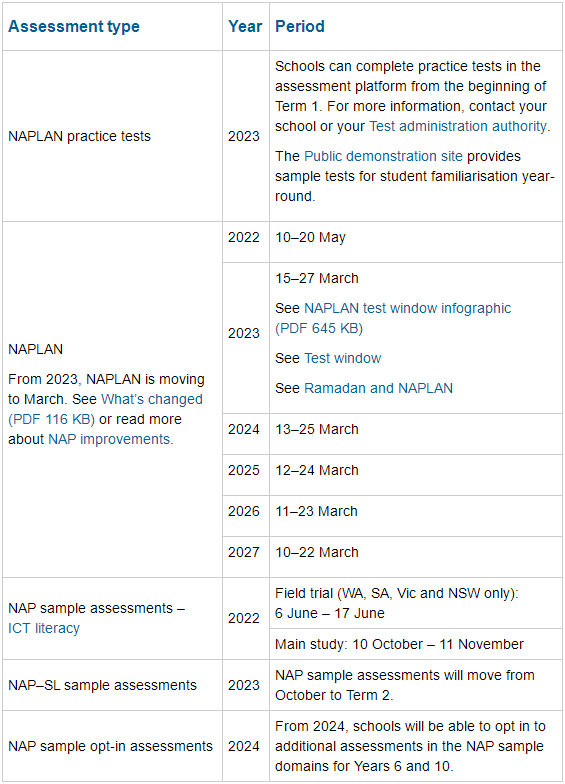Select the 10–20 May period cell
Image resolution: width=565 pixels, height=784 pixels.
[416, 242]
